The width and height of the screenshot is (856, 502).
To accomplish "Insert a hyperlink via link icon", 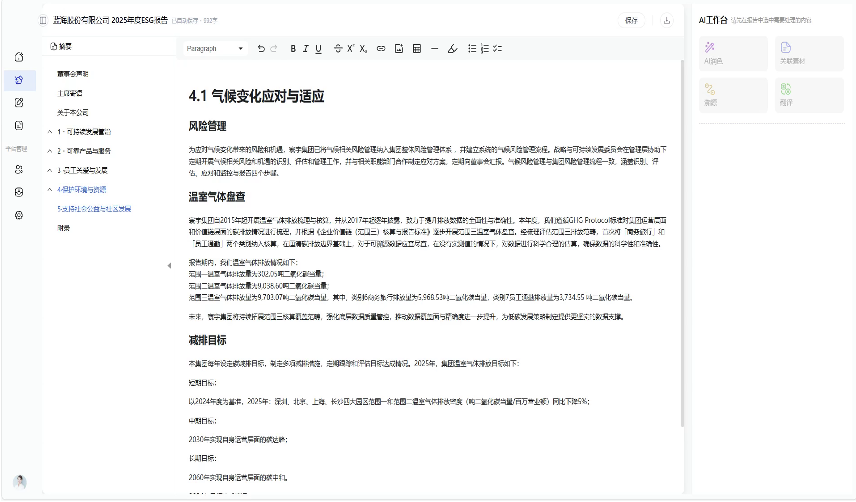I will (x=381, y=49).
